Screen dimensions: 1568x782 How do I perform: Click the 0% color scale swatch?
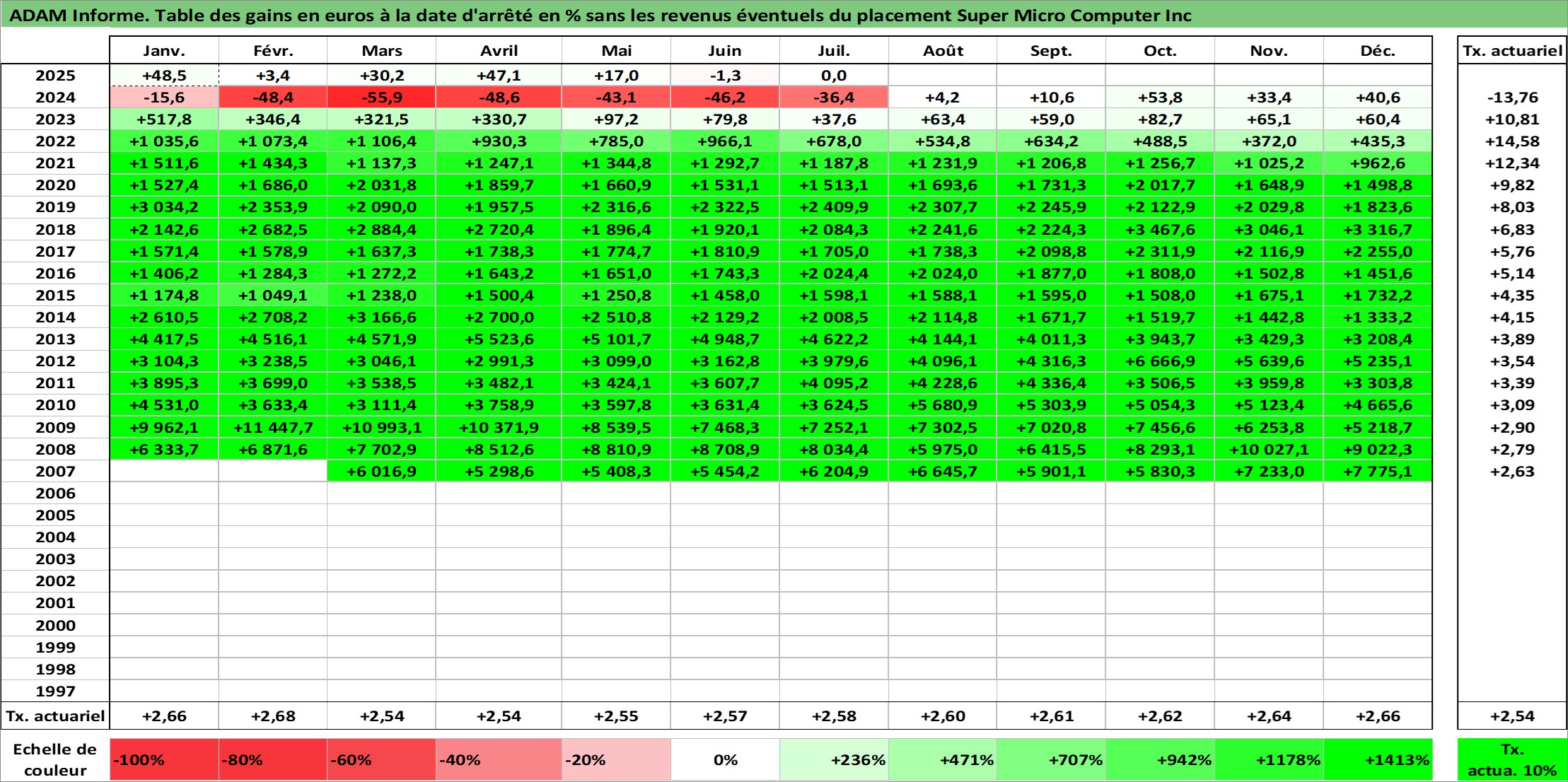click(725, 760)
